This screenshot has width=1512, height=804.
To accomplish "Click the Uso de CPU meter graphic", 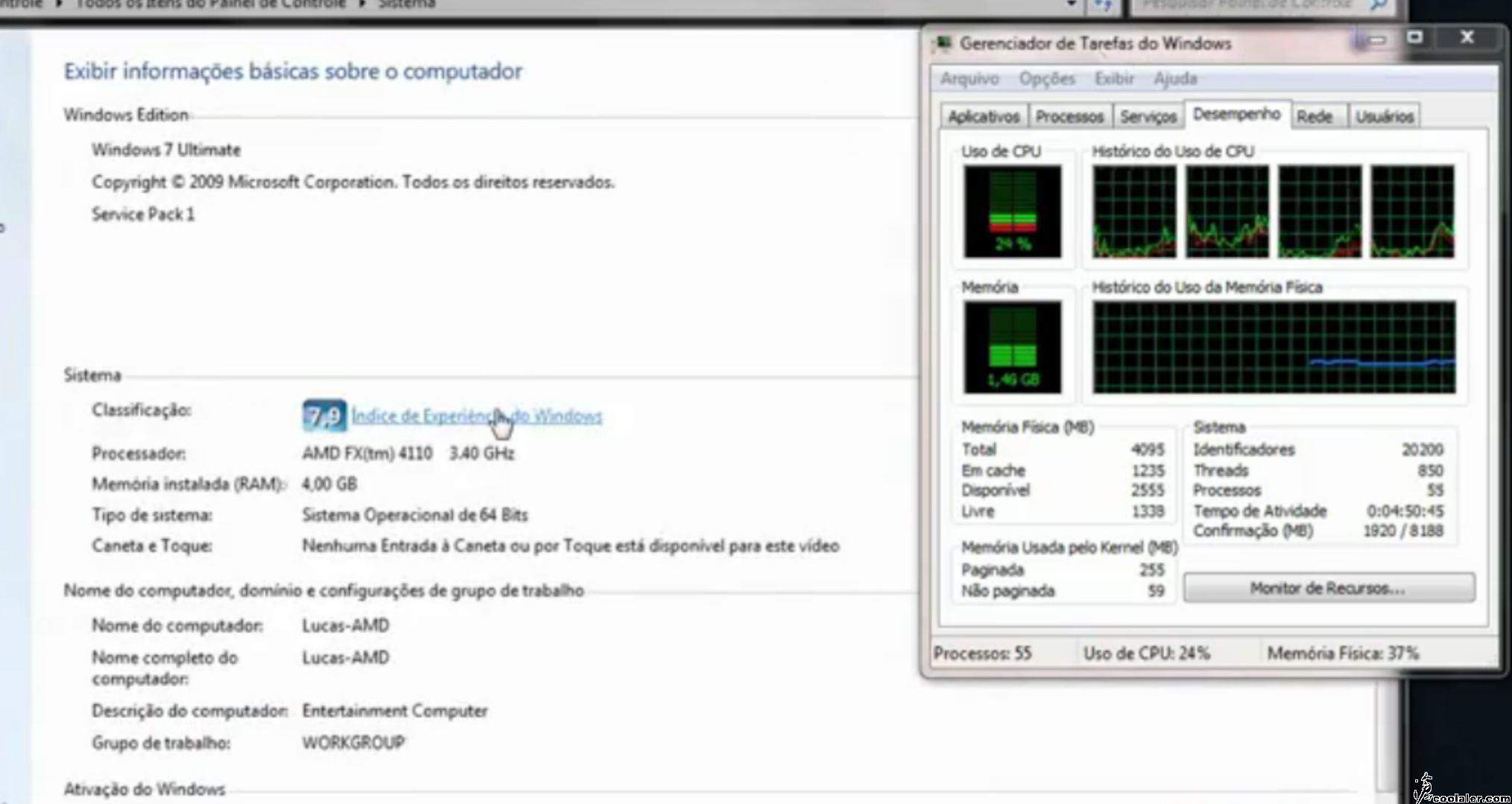I will tap(1012, 212).
